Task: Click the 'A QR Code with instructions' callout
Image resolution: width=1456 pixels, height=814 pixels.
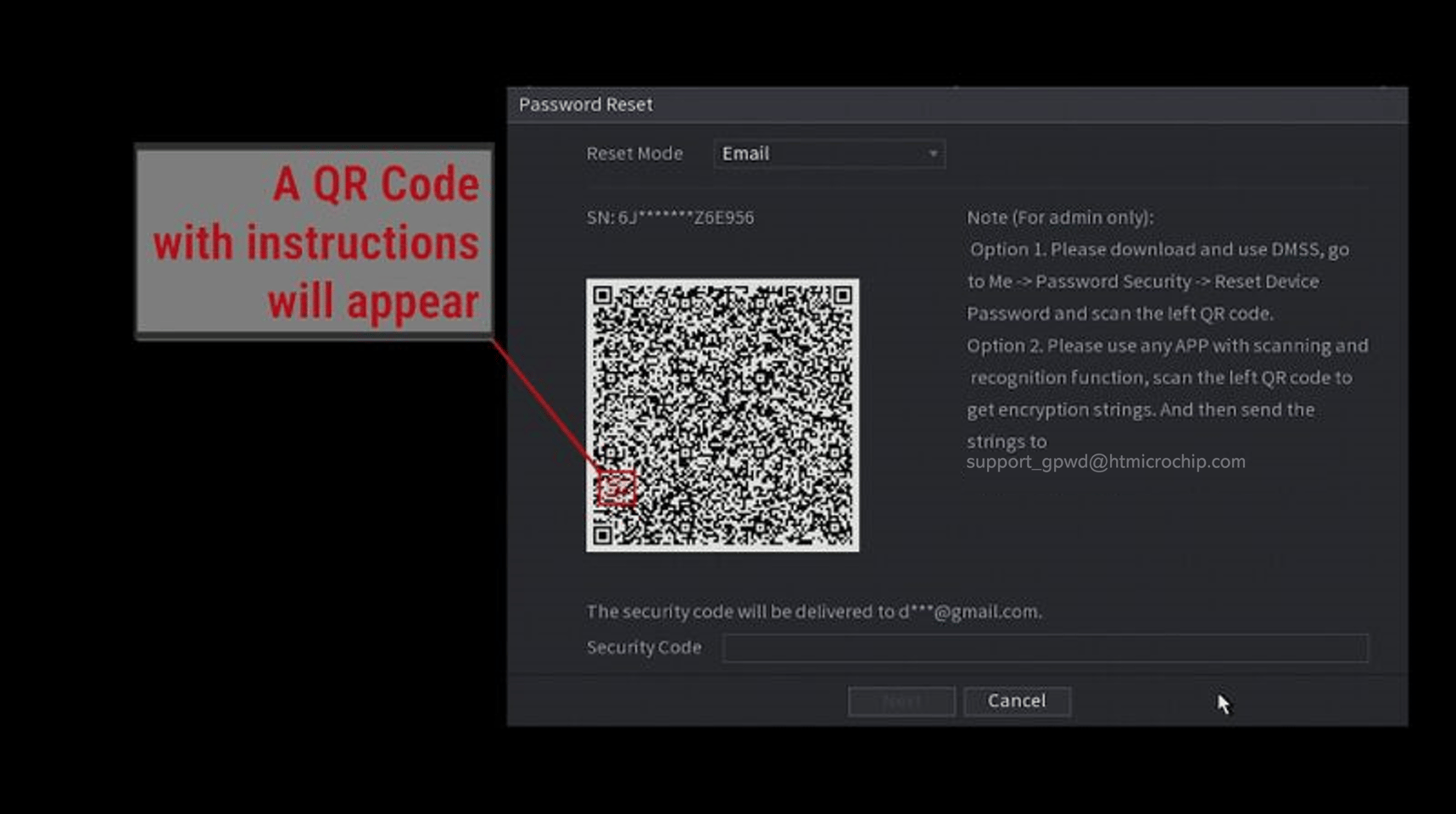Action: (x=314, y=240)
